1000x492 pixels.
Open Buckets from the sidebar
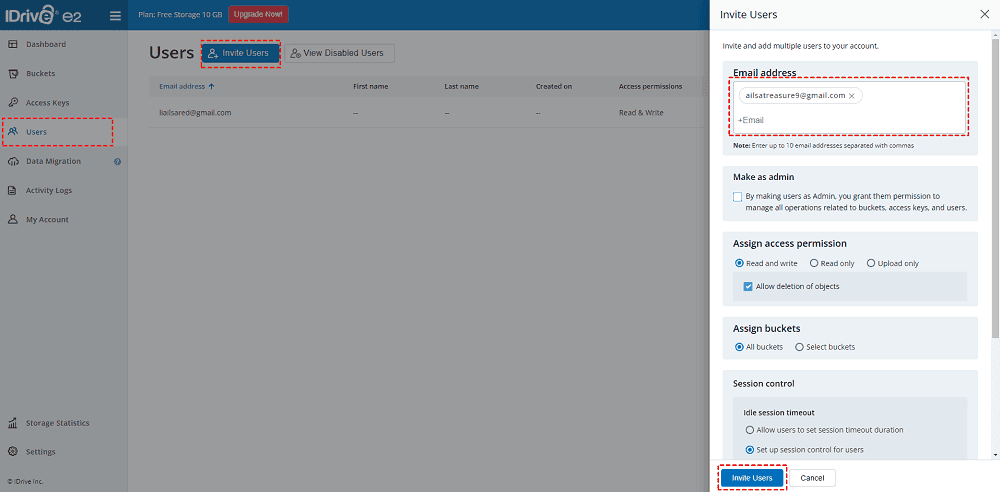40,73
